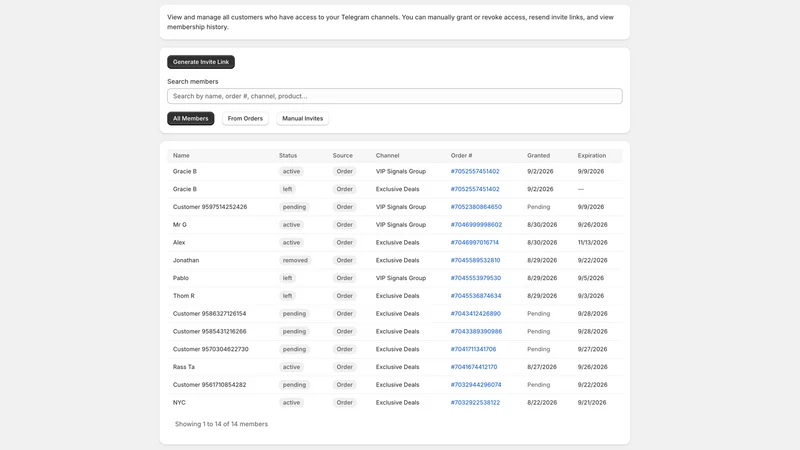Click the Granted column header
Image resolution: width=800 pixels, height=450 pixels.
tap(538, 156)
